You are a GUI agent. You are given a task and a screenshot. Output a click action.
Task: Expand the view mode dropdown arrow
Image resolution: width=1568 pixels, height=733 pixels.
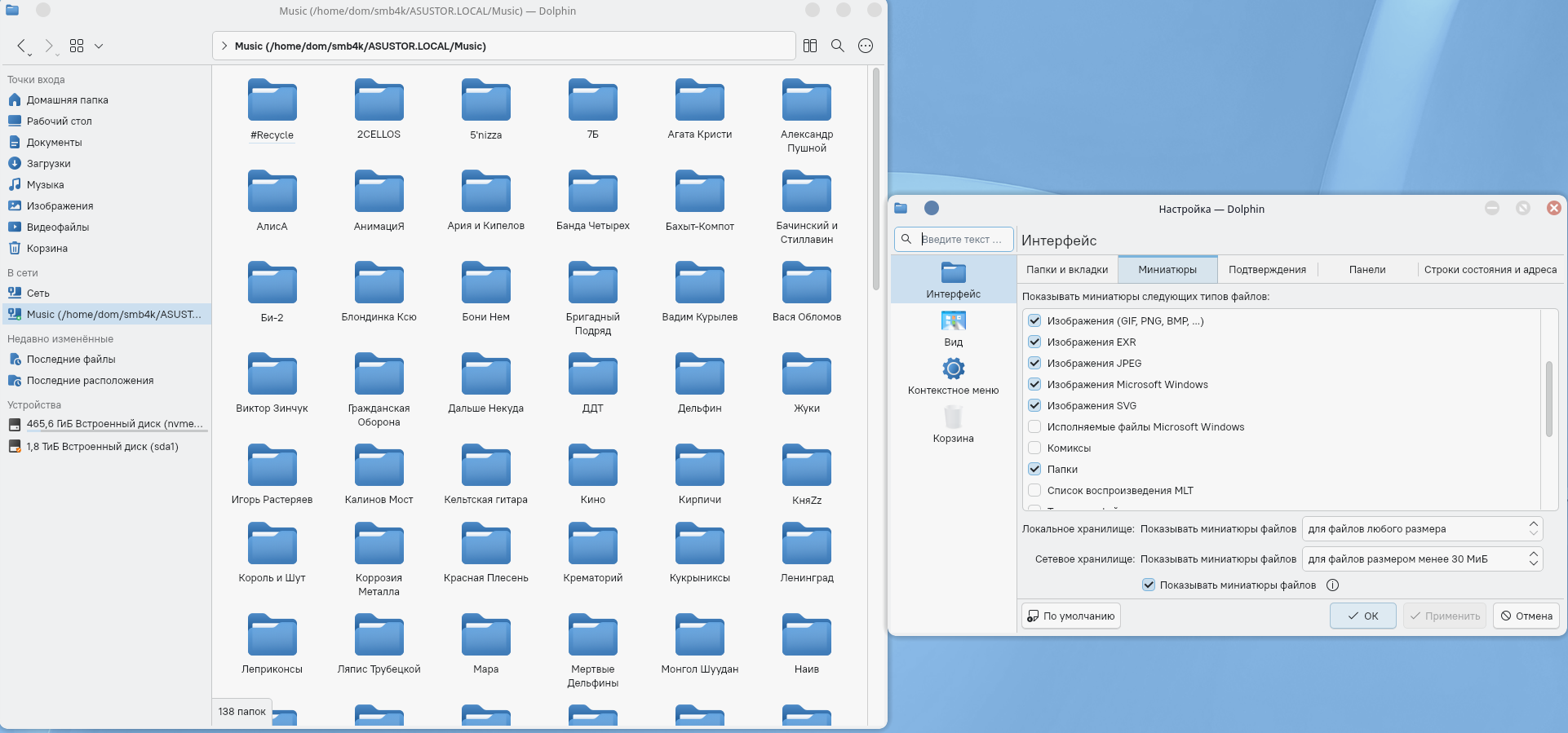coord(99,46)
